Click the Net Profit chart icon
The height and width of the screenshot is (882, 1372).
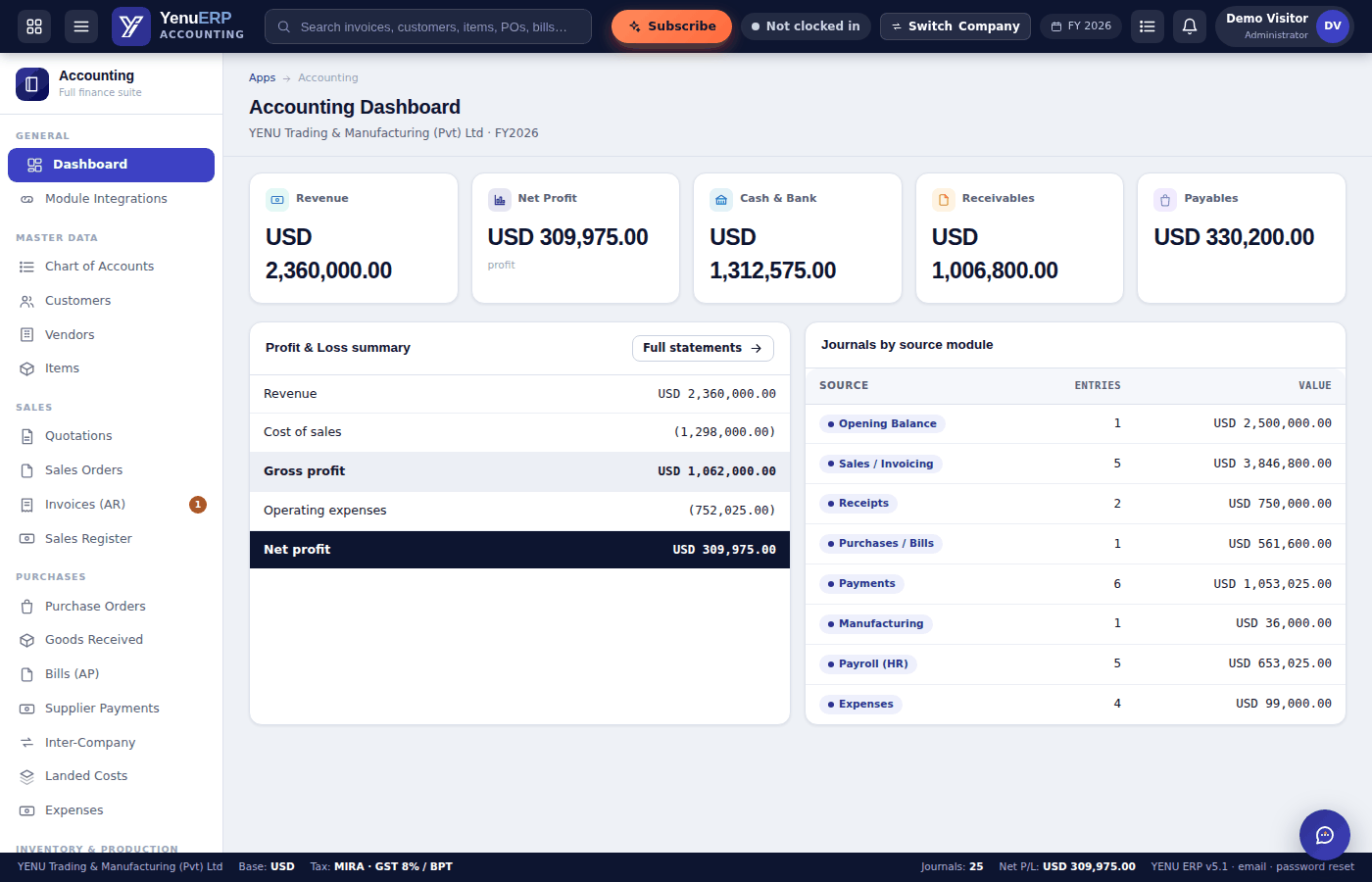[500, 200]
